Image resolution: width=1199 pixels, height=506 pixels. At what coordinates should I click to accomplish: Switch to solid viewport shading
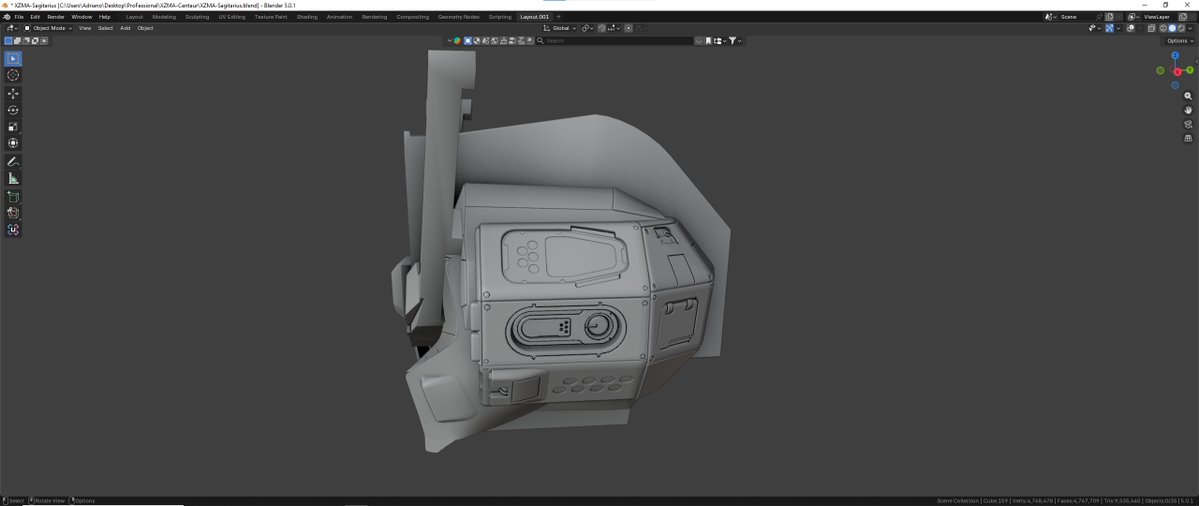pyautogui.click(x=1172, y=28)
